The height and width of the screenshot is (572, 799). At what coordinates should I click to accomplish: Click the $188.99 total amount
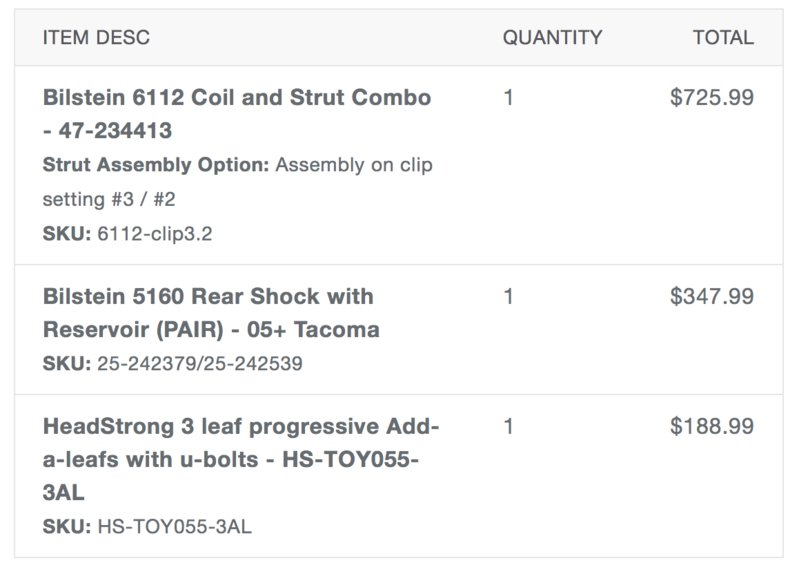pyautogui.click(x=712, y=426)
